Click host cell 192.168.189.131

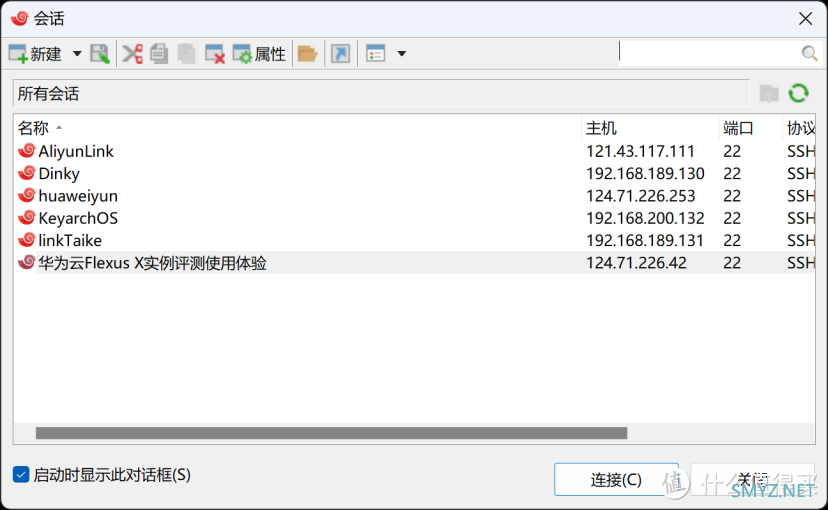click(645, 240)
